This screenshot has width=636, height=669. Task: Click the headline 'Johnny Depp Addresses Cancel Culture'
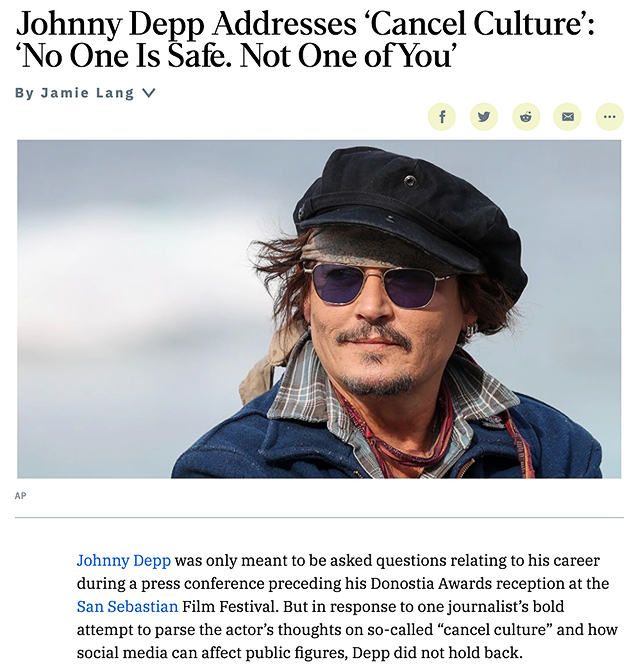[305, 23]
